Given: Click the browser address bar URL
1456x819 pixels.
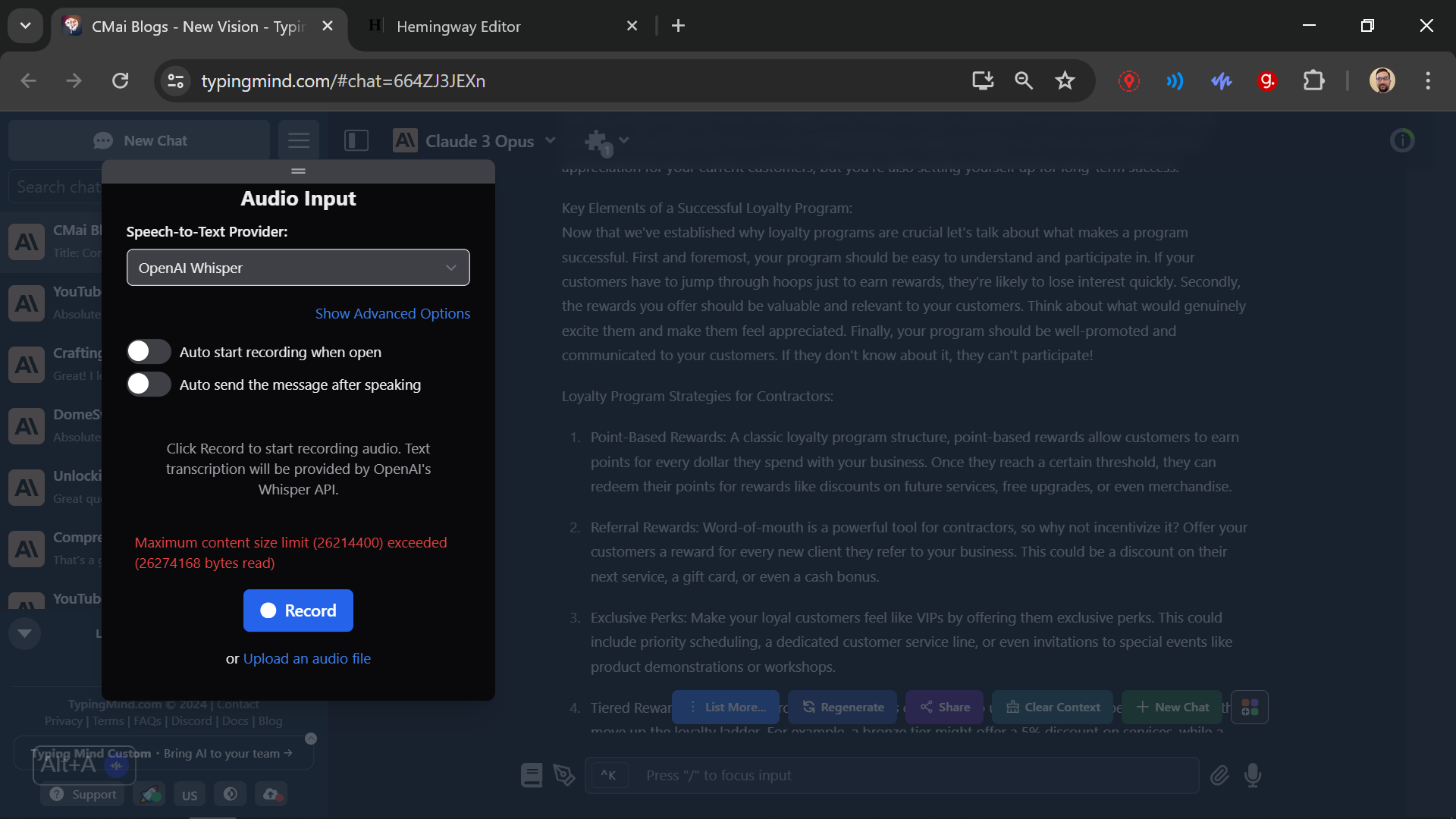Looking at the screenshot, I should pos(343,80).
